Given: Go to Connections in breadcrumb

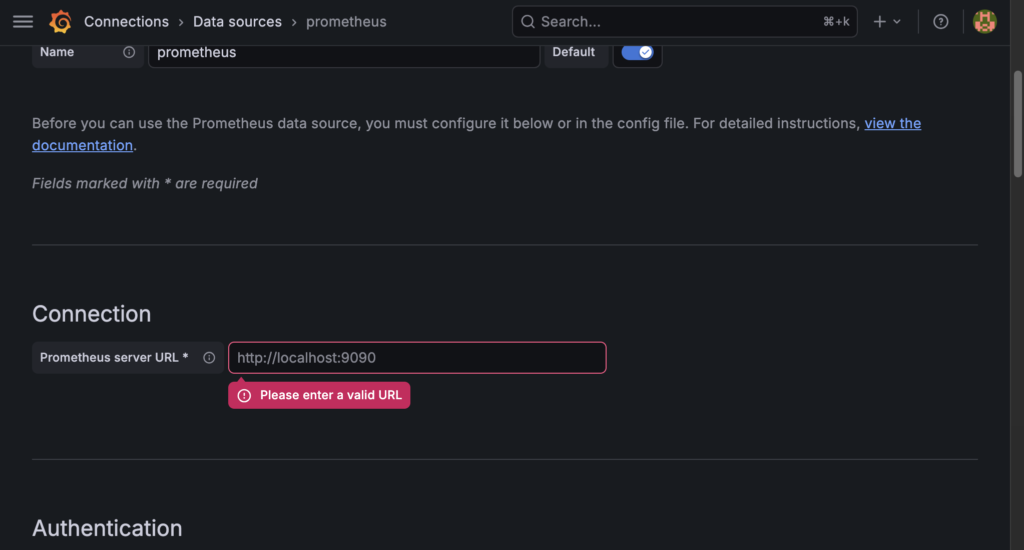Looking at the screenshot, I should [x=126, y=22].
